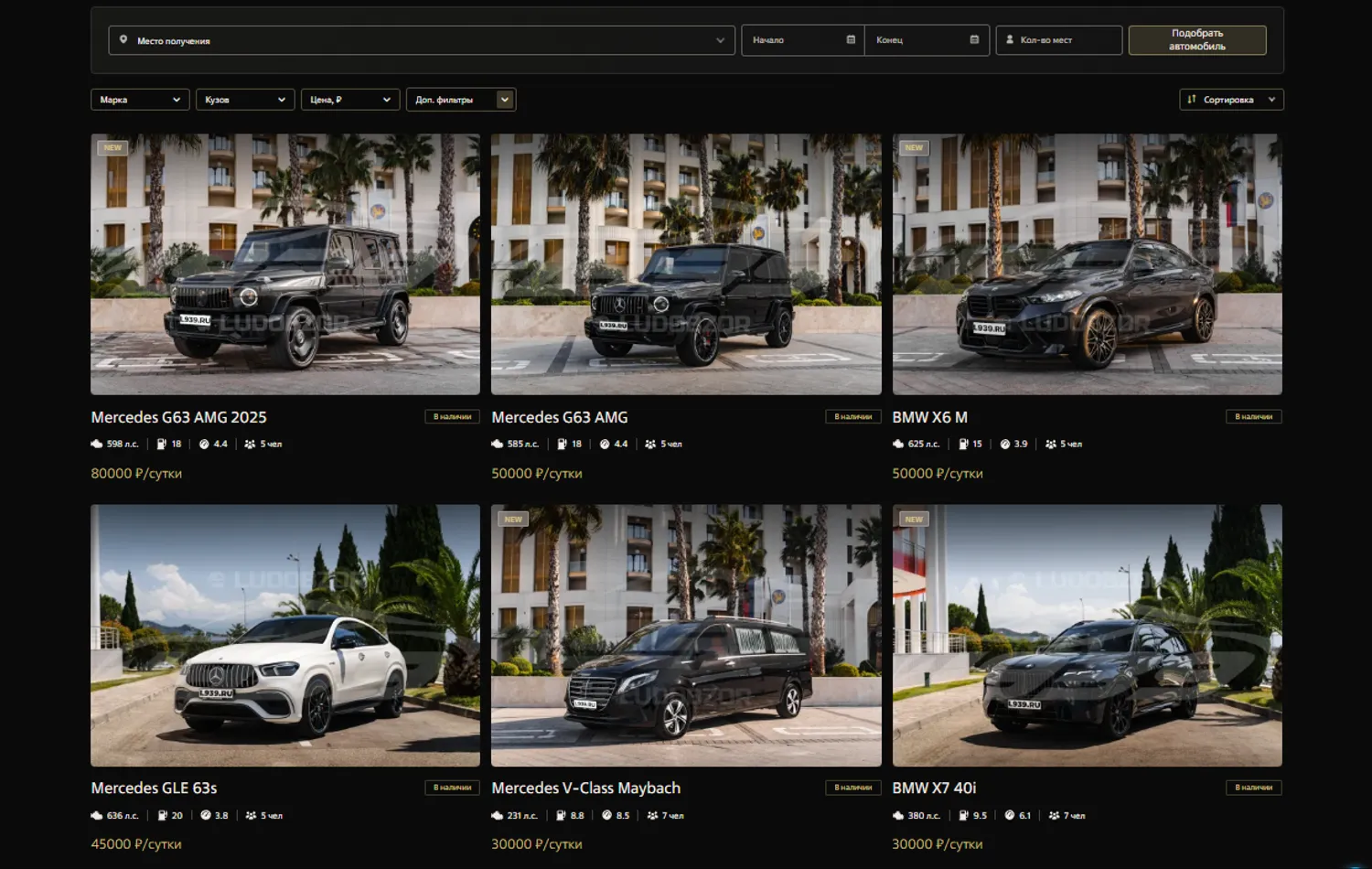This screenshot has width=1372, height=869.
Task: Open the Место получения pickup location dropdown
Action: [x=422, y=40]
